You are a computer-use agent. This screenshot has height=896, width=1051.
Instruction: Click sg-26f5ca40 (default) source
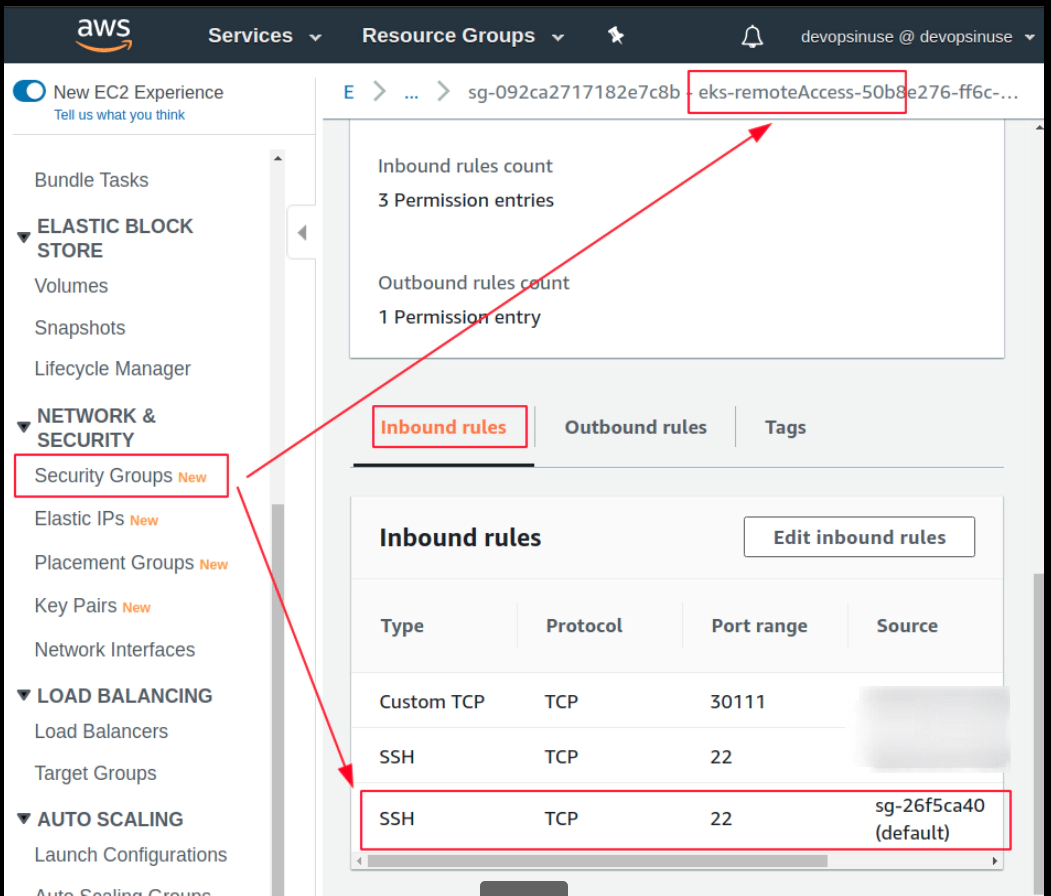(930, 819)
